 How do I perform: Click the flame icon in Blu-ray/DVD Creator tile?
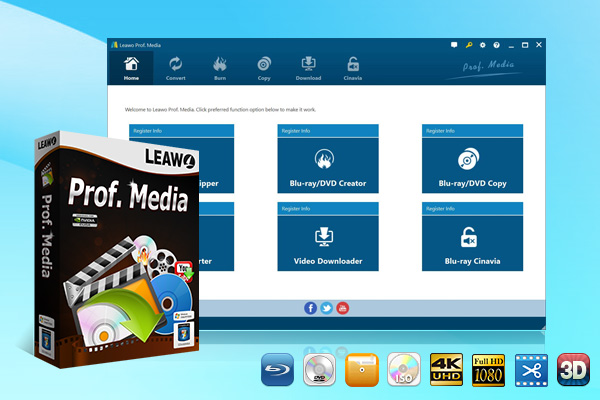(x=324, y=158)
